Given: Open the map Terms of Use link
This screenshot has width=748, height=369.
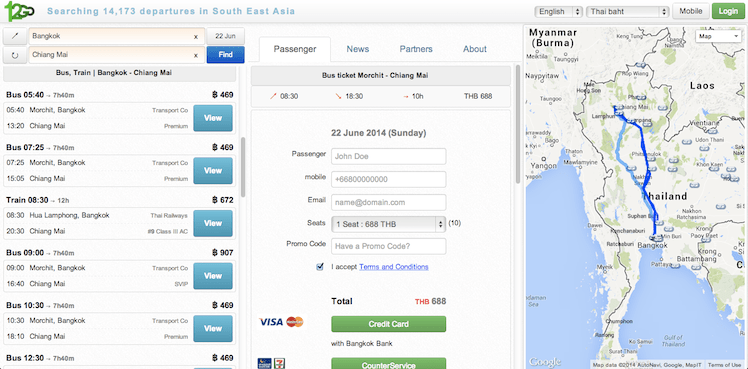Looking at the screenshot, I should (725, 365).
